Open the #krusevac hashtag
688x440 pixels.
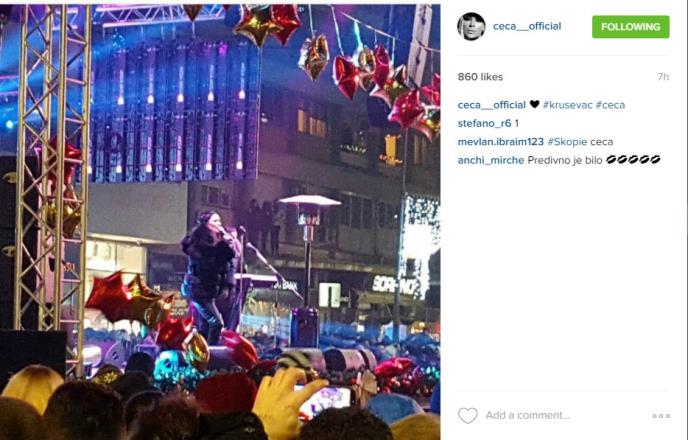[x=567, y=105]
